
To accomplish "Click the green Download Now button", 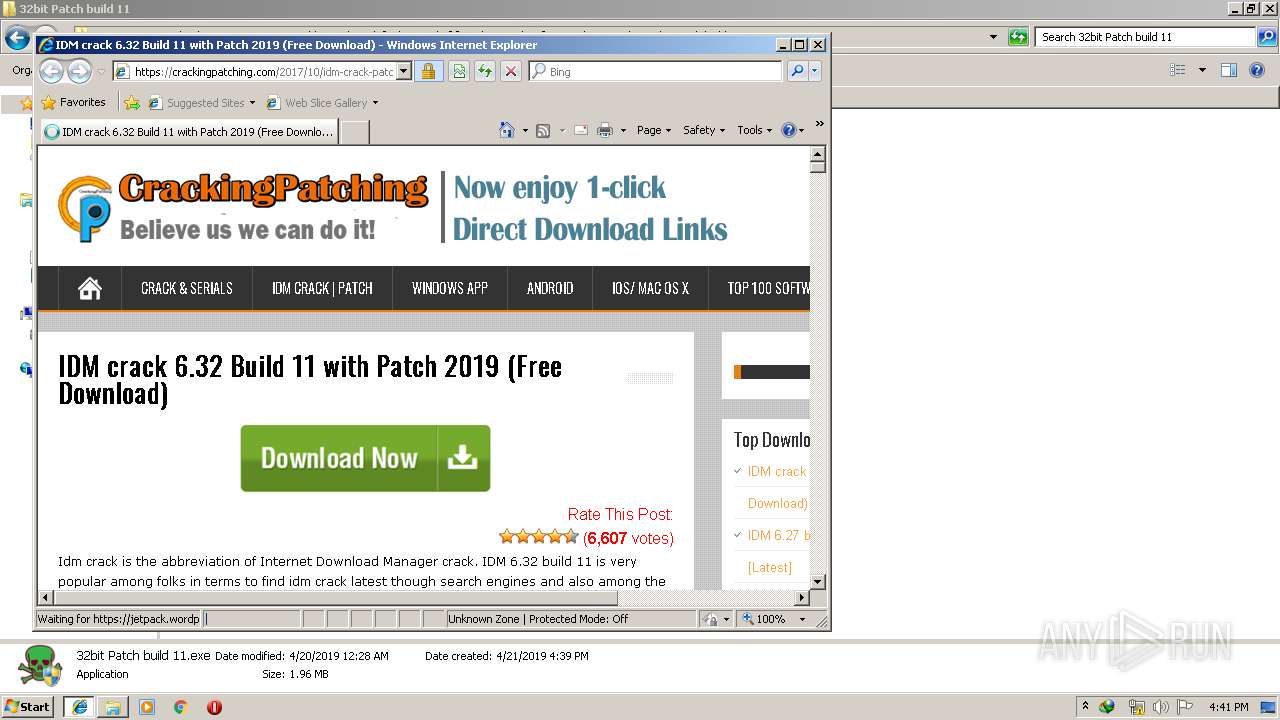I will pos(365,458).
